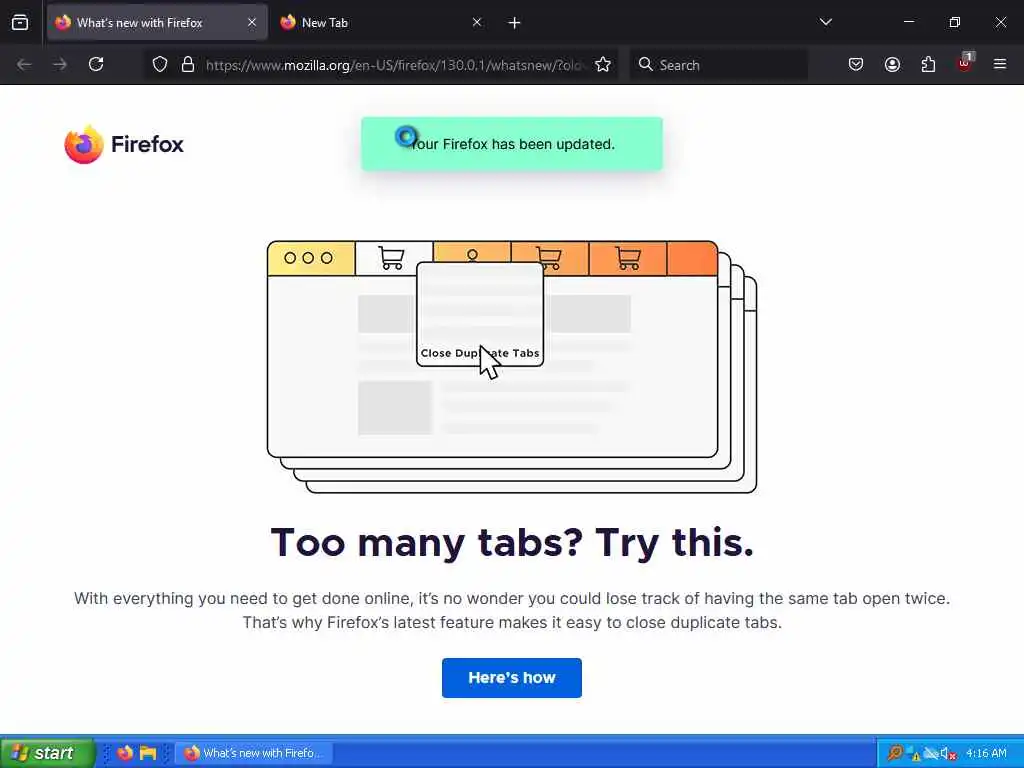Click the Close Duplicate Tabs illustration
This screenshot has width=1024, height=768.
click(x=511, y=366)
